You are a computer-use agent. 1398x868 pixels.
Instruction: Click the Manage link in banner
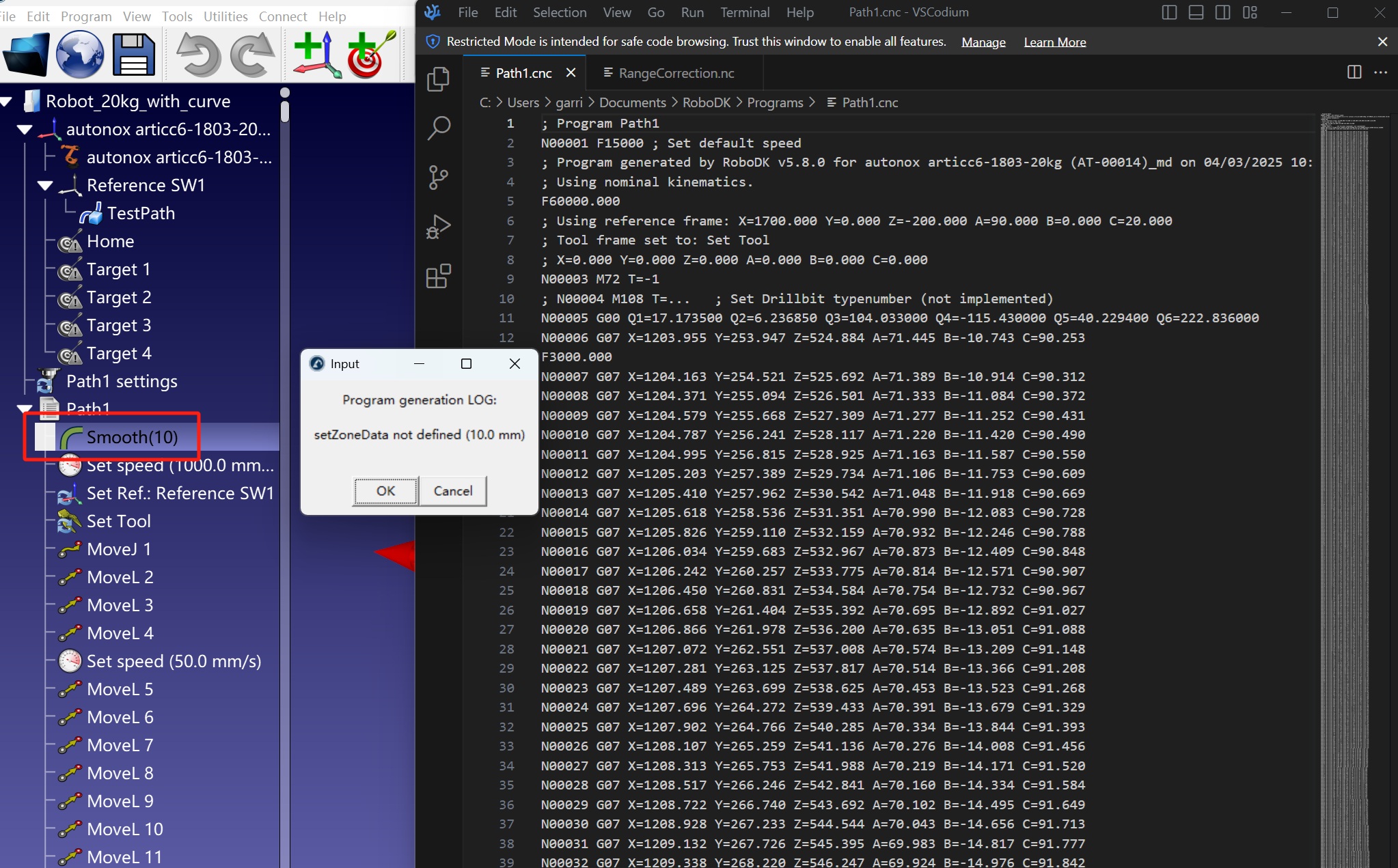983,42
